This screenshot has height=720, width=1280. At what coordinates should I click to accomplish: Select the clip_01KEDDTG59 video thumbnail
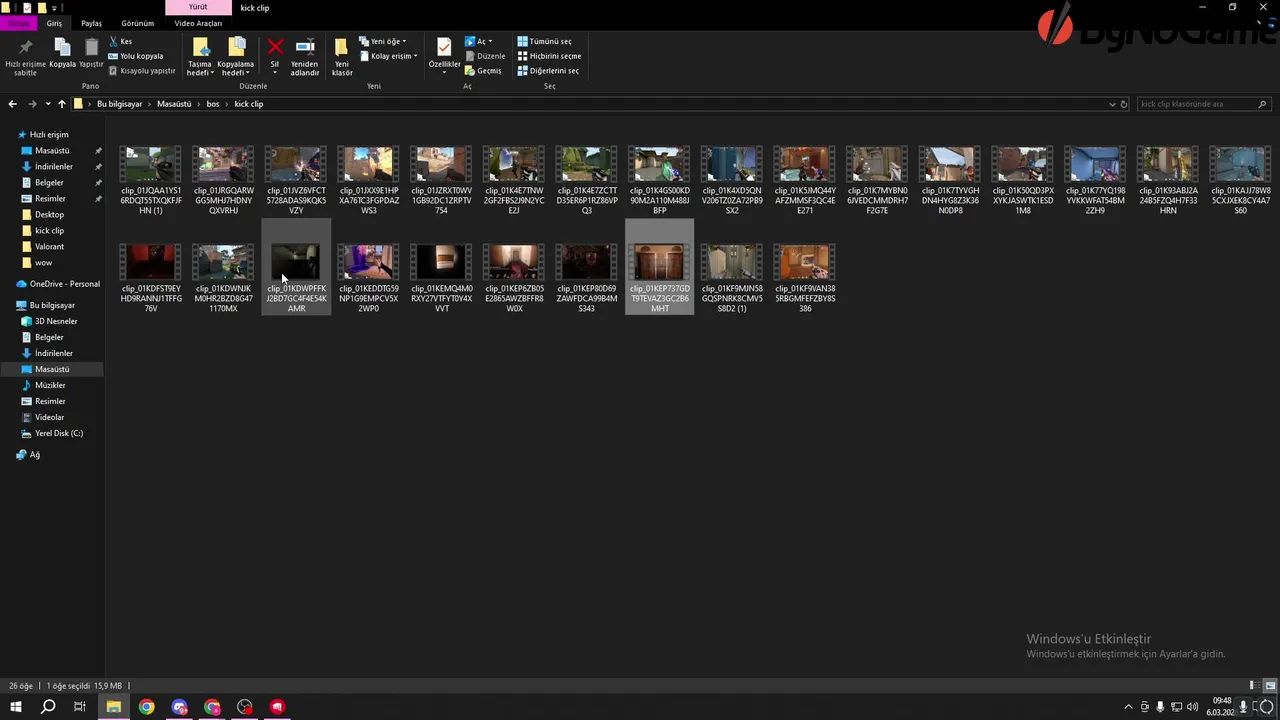369,262
